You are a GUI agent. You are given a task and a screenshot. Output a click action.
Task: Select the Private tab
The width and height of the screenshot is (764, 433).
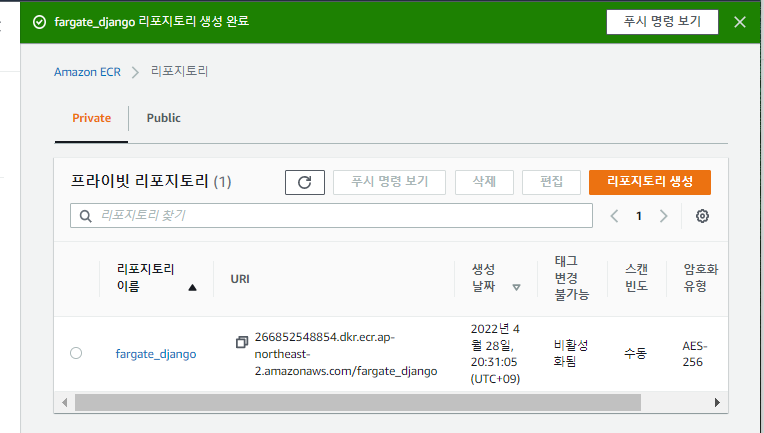92,118
